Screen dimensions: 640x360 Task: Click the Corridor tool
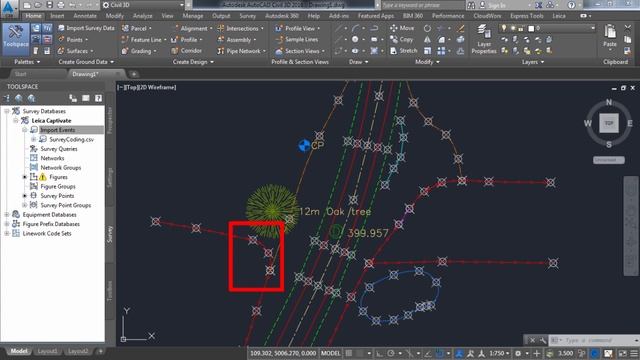click(x=187, y=51)
